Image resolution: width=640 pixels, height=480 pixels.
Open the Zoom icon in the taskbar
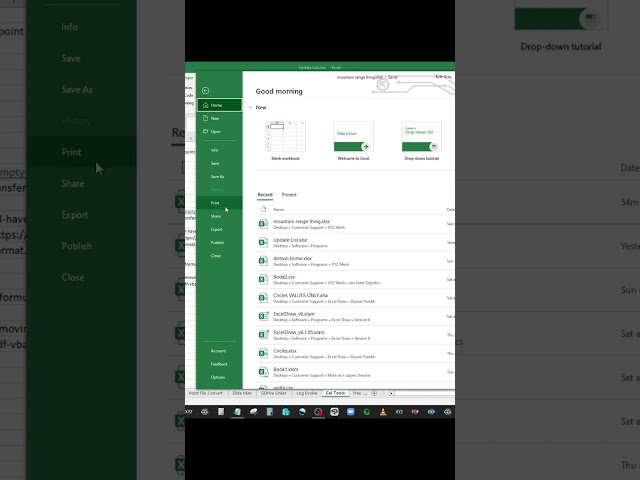point(351,412)
